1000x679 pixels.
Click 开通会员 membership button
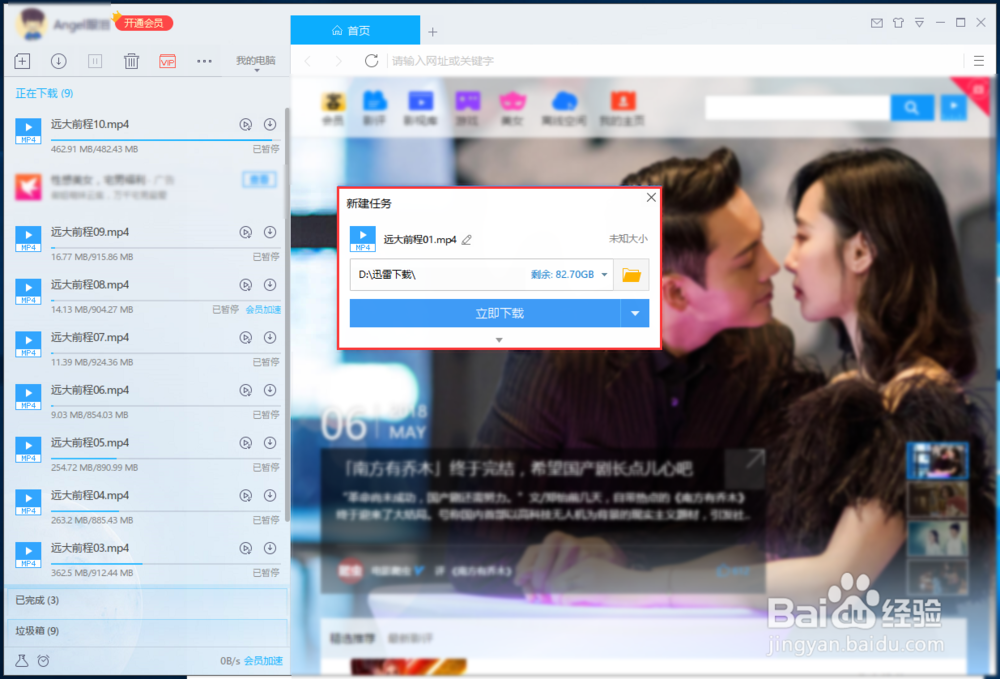pyautogui.click(x=143, y=24)
